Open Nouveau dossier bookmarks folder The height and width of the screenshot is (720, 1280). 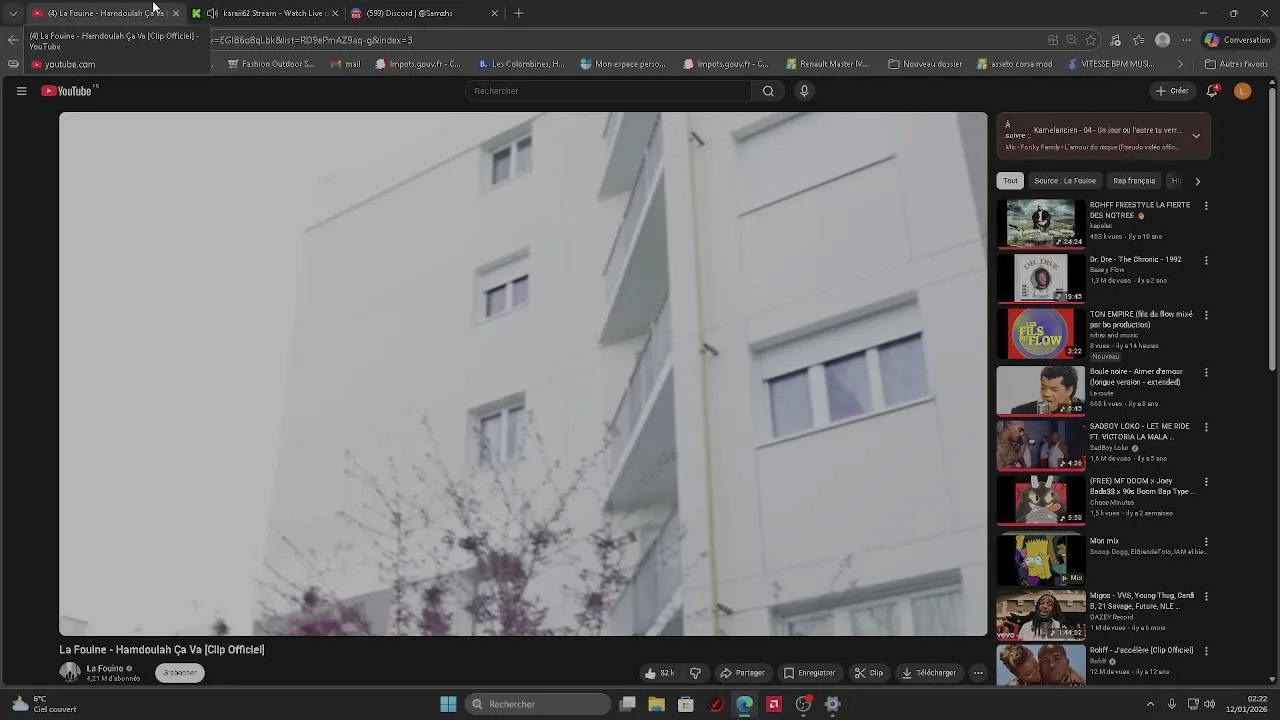tap(925, 64)
